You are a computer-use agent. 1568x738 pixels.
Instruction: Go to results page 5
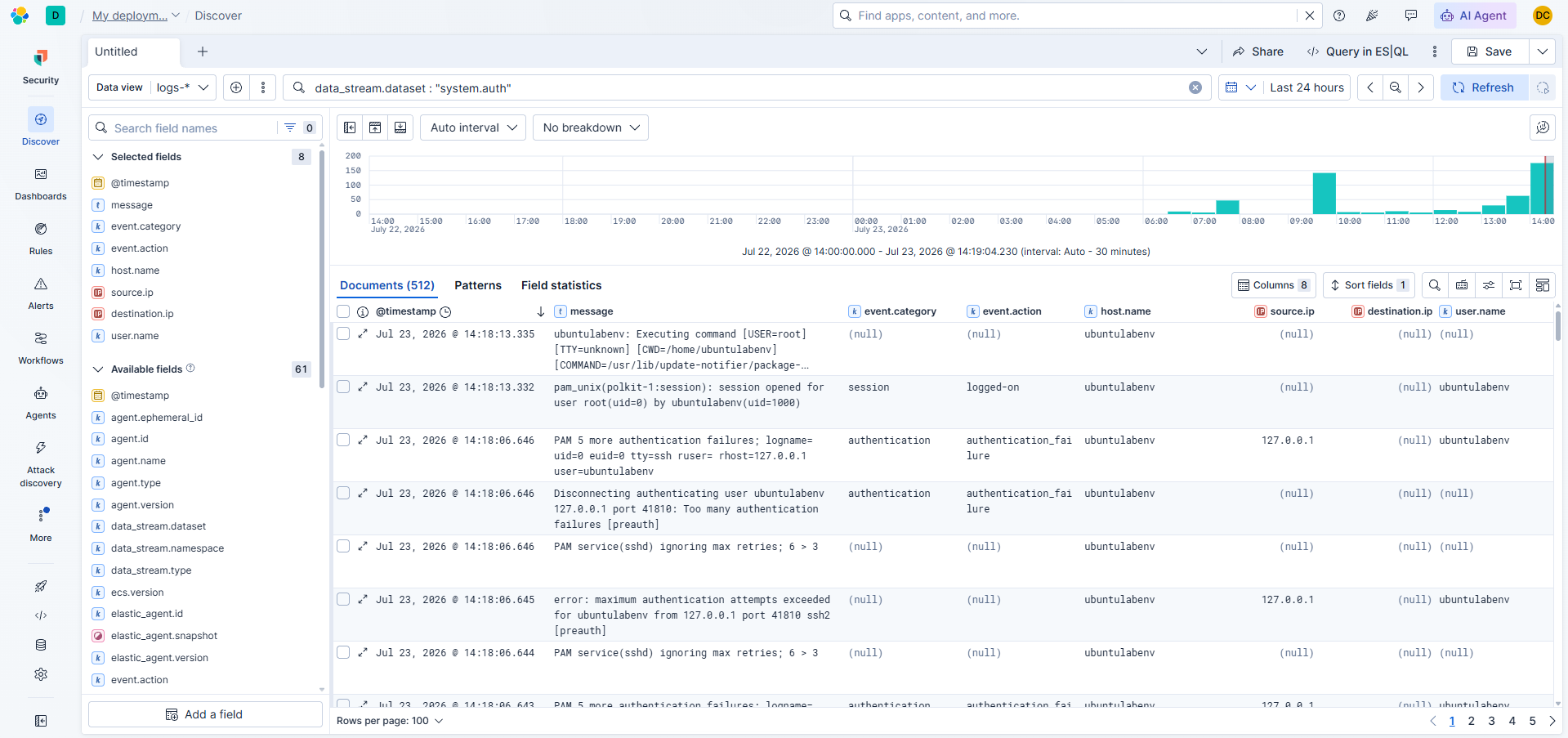point(1532,721)
